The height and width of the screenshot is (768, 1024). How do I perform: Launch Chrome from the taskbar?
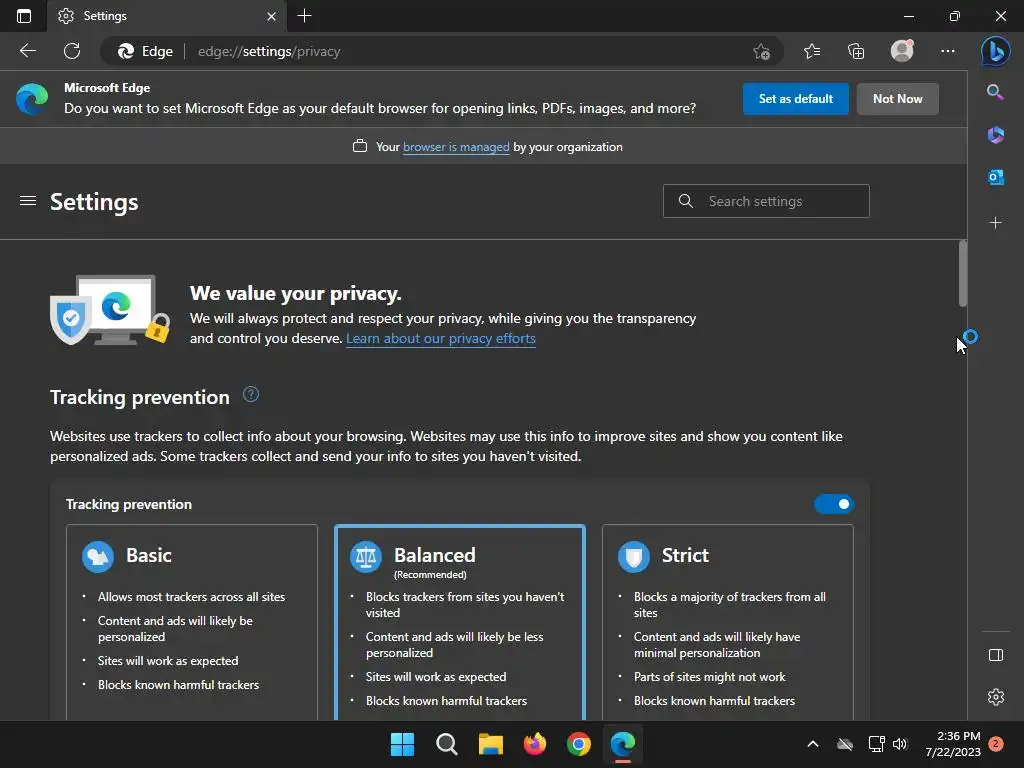click(579, 744)
